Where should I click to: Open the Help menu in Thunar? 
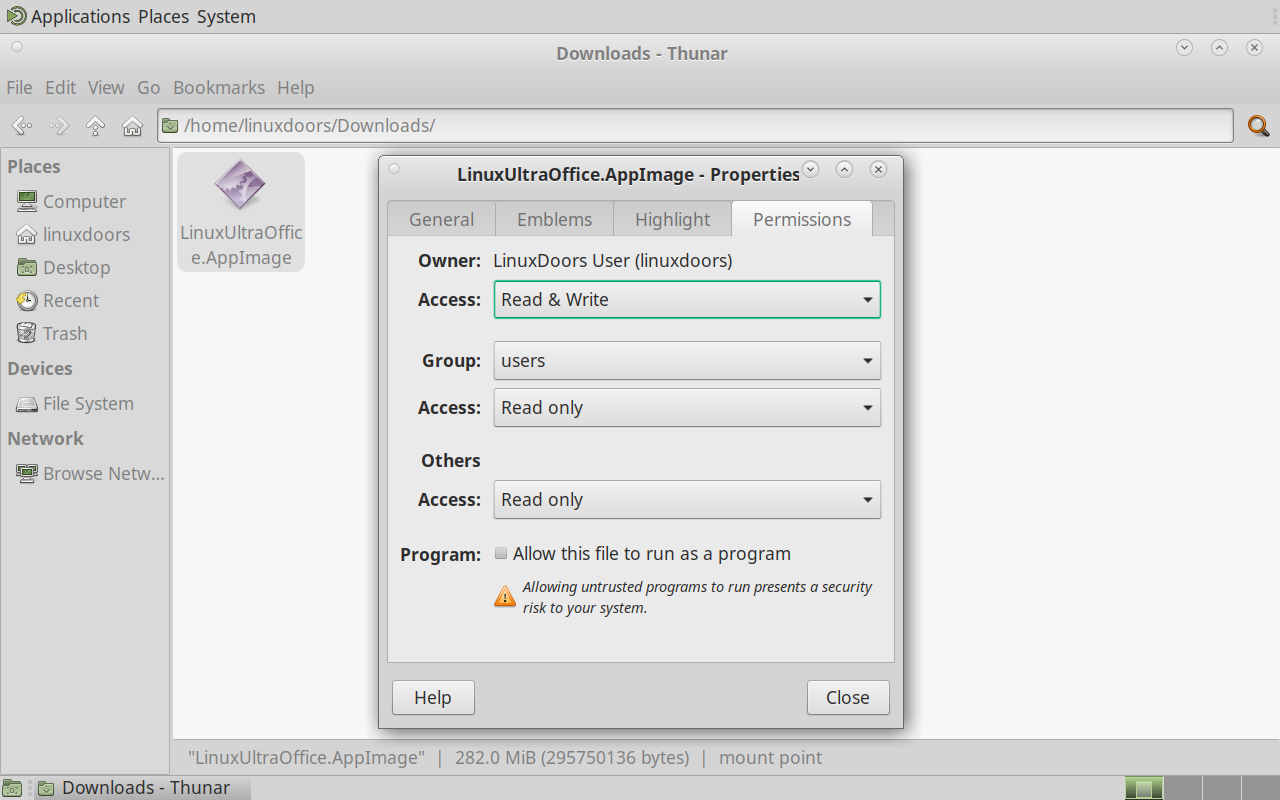(295, 87)
